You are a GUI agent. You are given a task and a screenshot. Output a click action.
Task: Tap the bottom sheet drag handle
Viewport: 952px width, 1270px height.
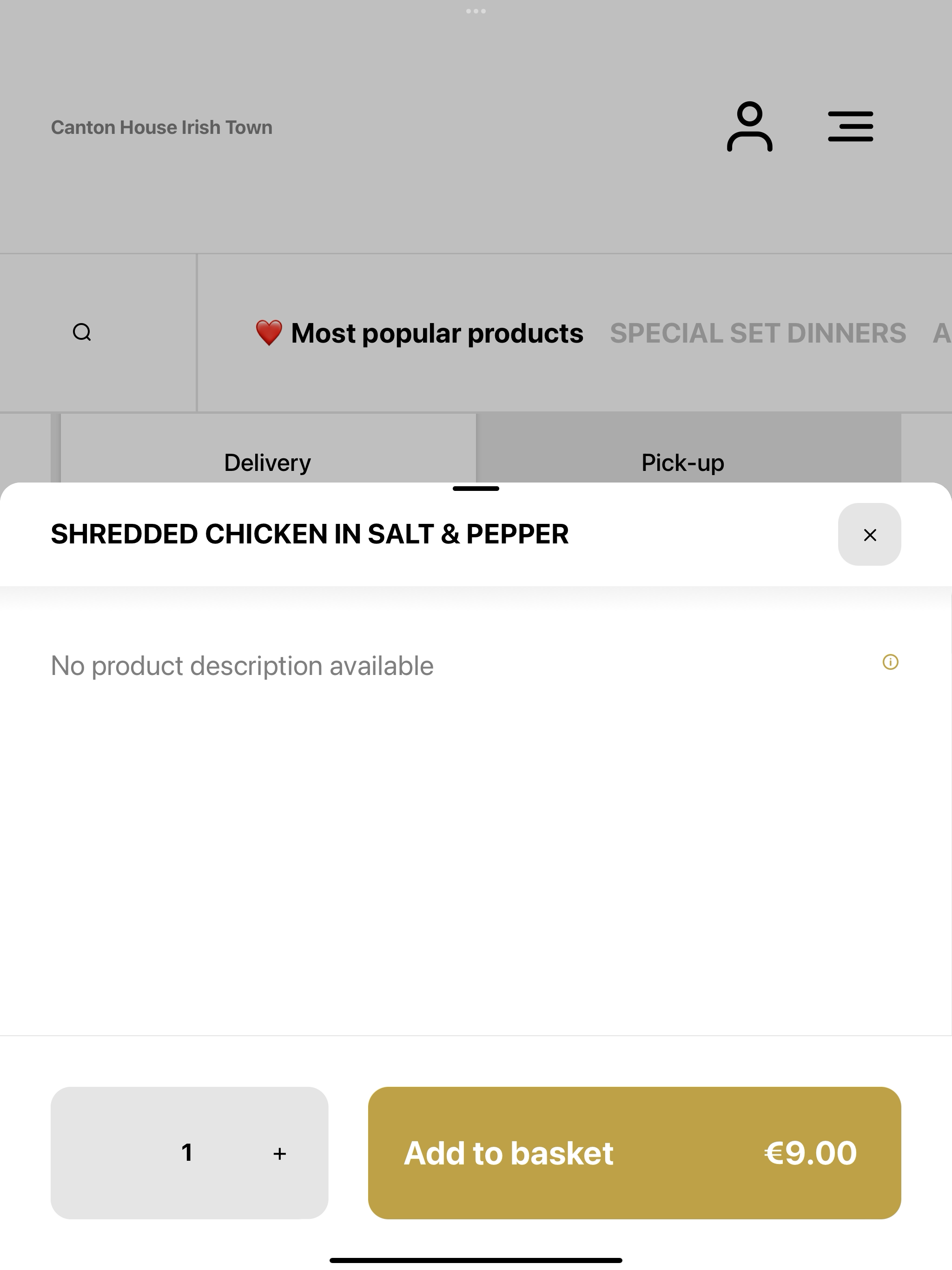[x=476, y=489]
